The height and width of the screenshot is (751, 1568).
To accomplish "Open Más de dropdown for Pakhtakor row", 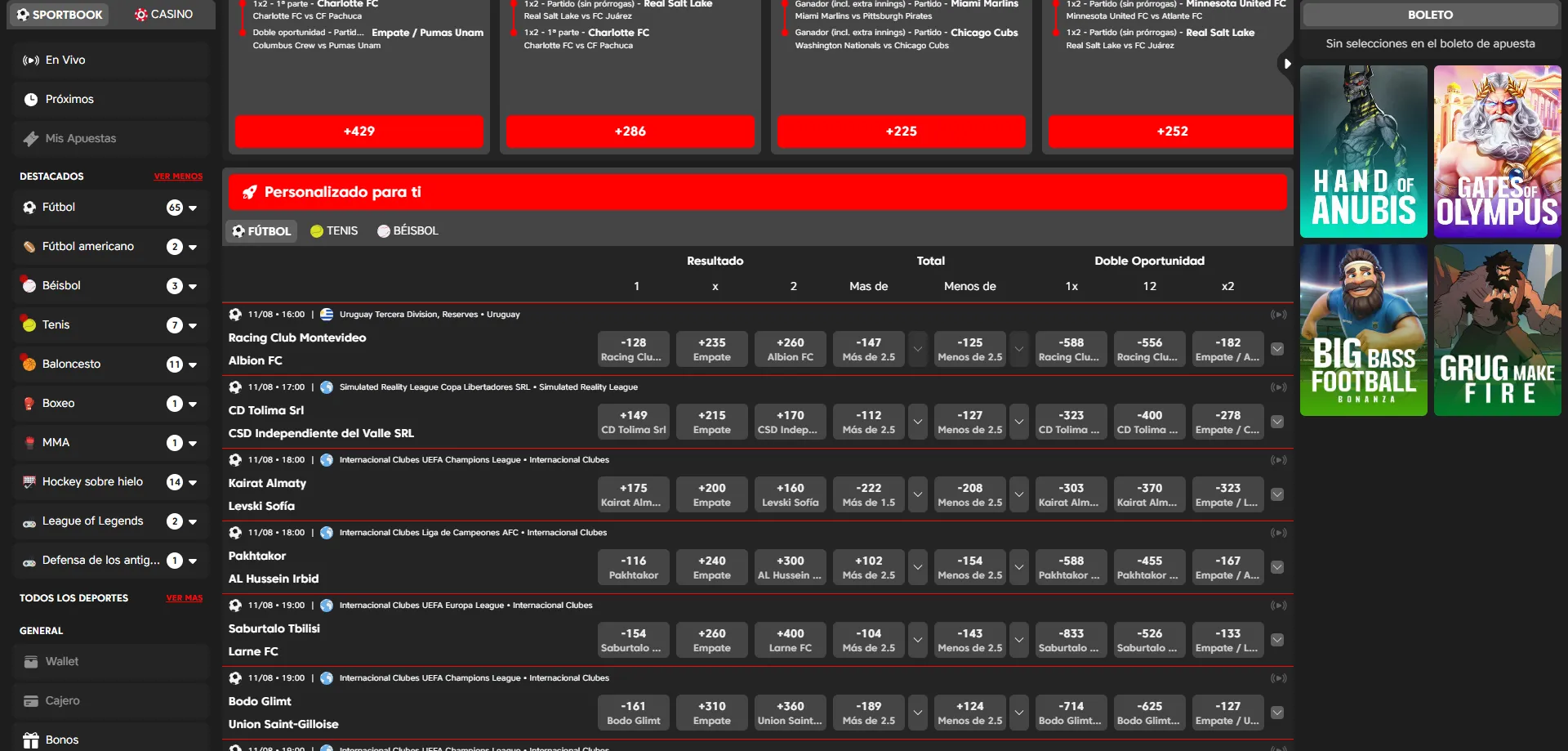I will pos(918,567).
